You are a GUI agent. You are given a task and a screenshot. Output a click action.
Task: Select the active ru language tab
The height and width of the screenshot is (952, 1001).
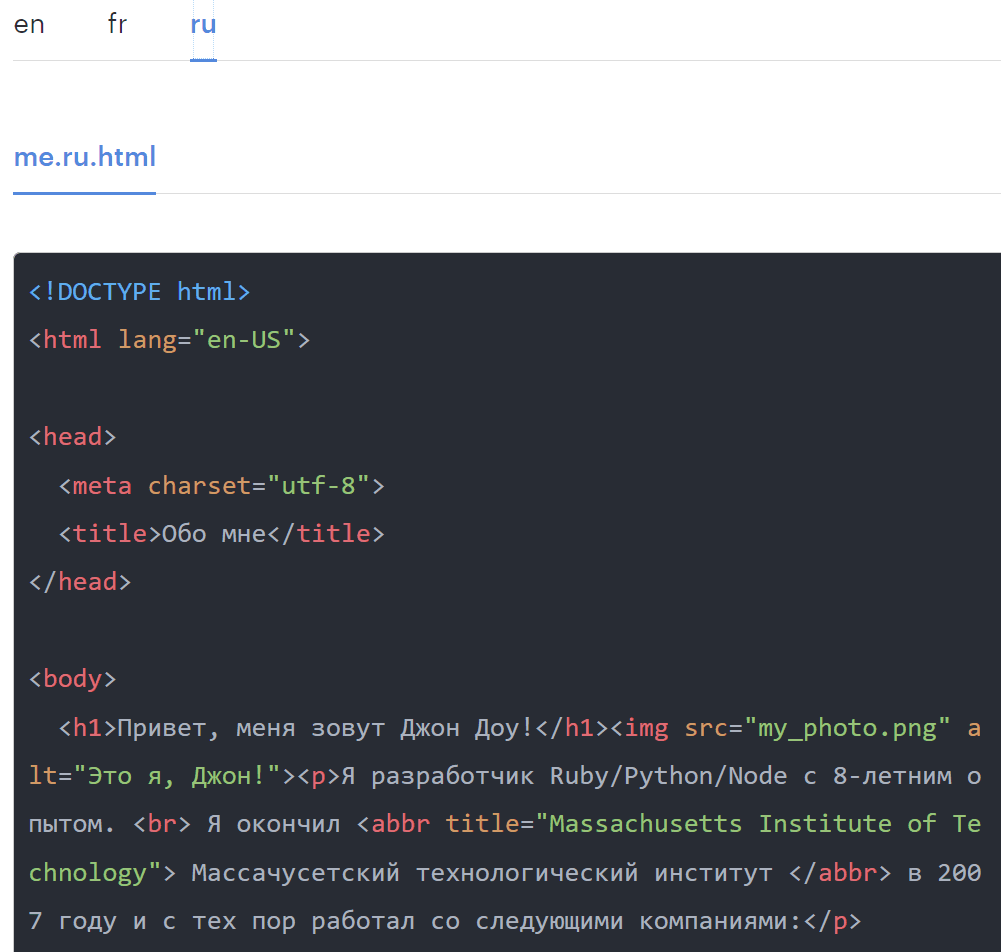pos(203,25)
